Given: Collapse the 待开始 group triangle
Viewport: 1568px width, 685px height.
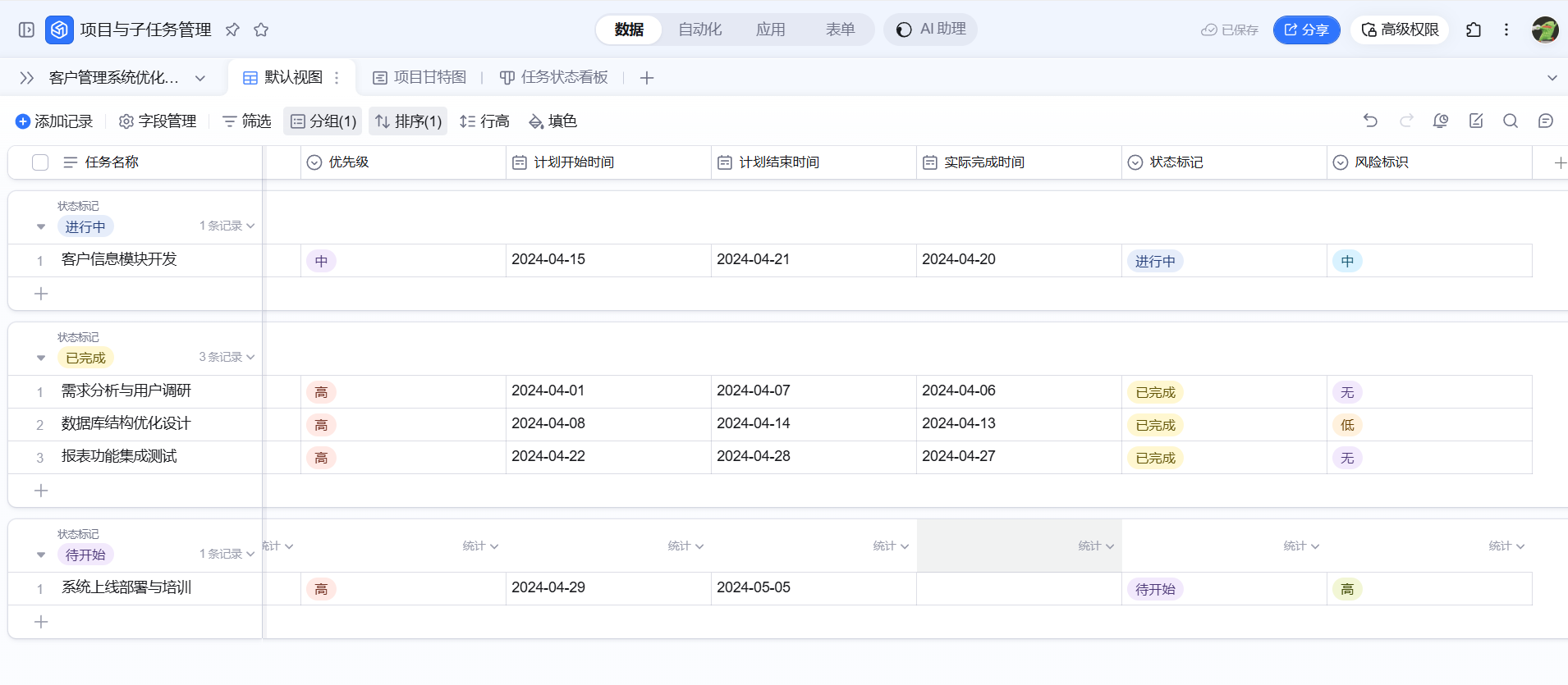Looking at the screenshot, I should [x=41, y=555].
